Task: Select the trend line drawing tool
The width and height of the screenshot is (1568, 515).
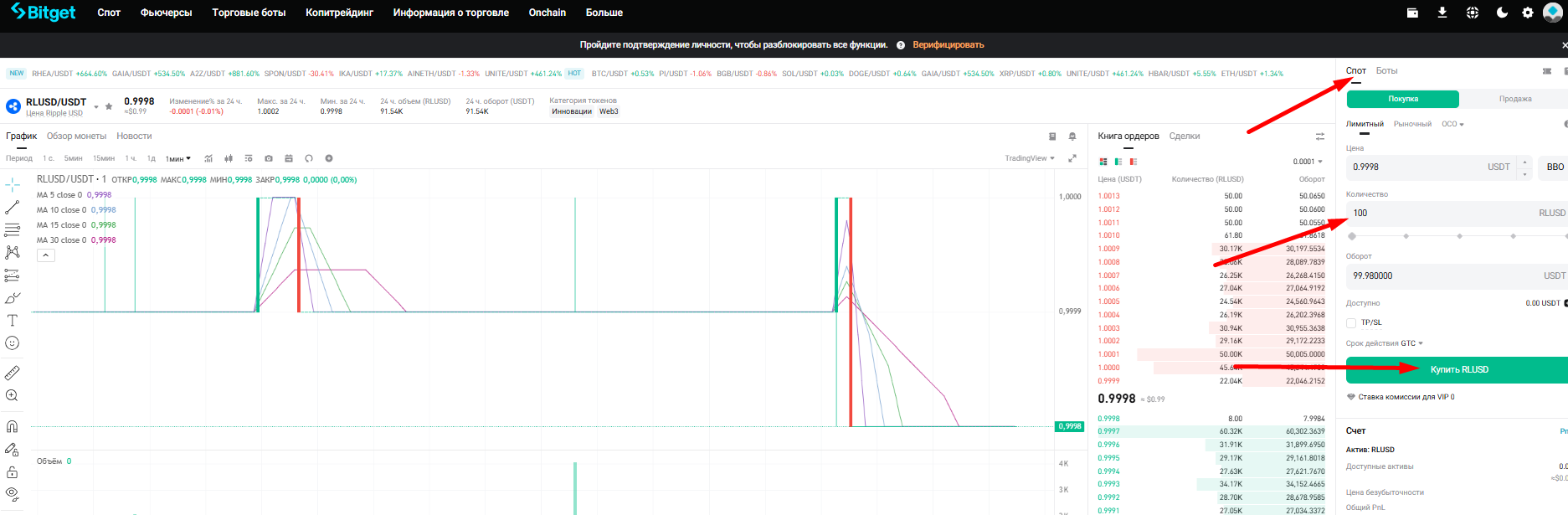Action: tap(13, 207)
